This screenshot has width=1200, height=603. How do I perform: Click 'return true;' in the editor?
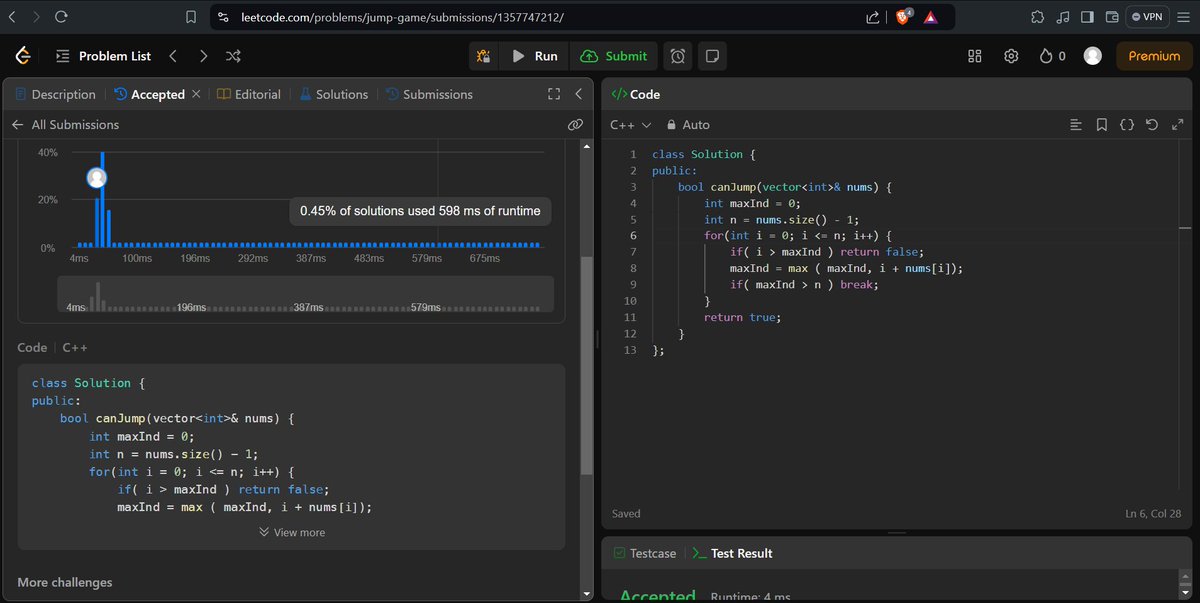click(x=741, y=317)
